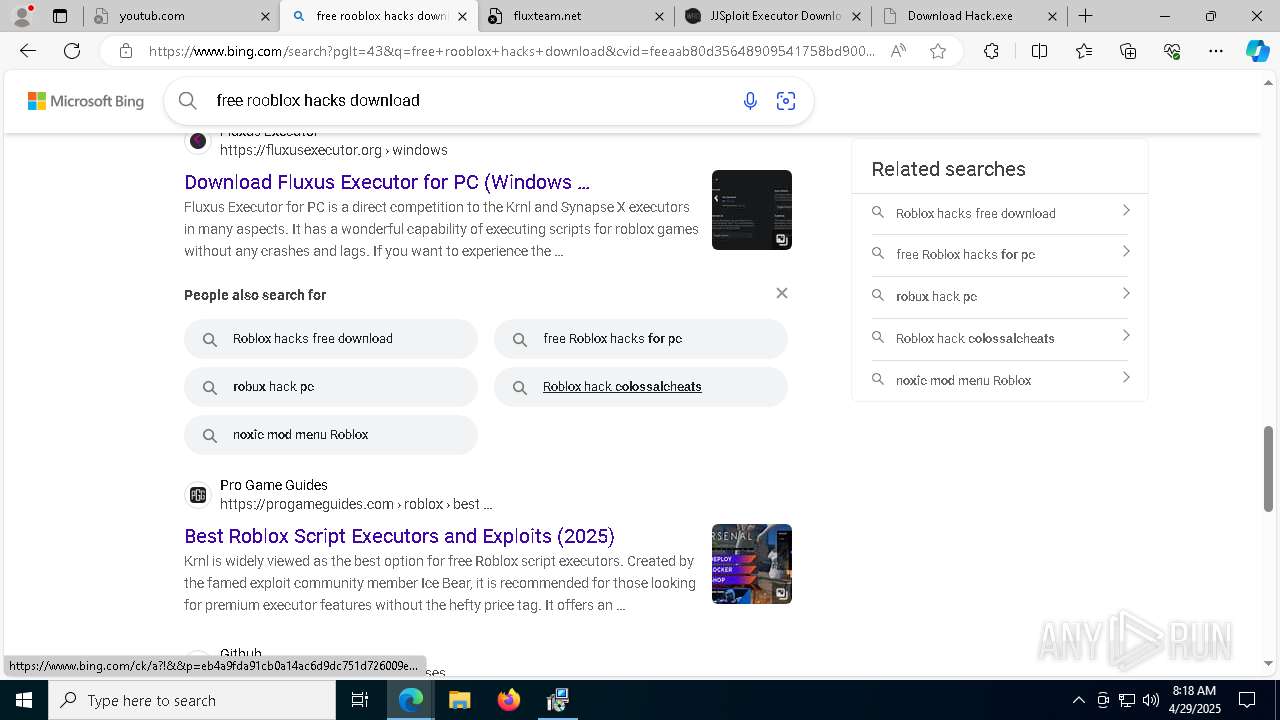The height and width of the screenshot is (720, 1280).
Task: Show hidden system tray icons chevron
Action: (x=1078, y=700)
